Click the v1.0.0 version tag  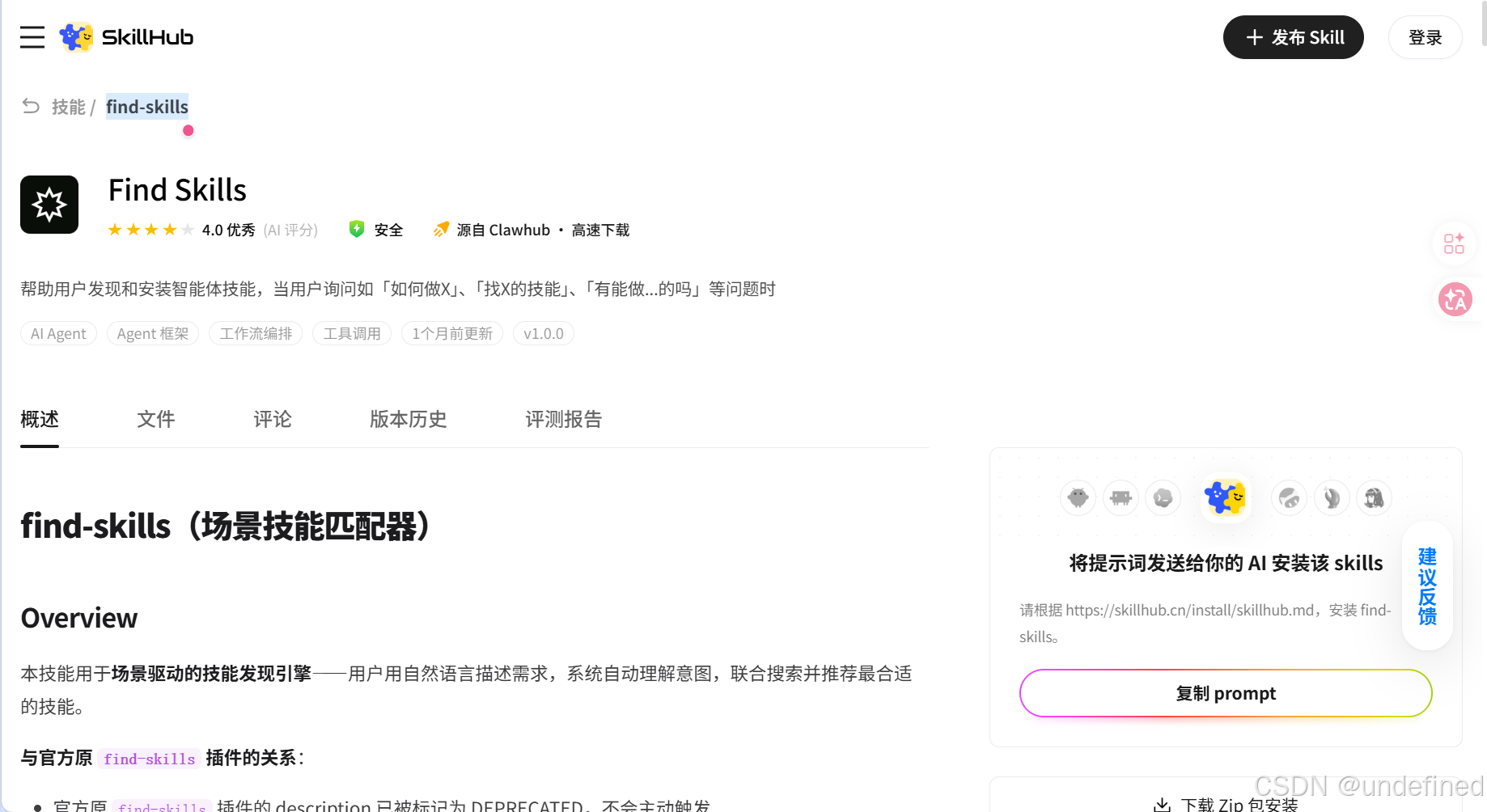[x=544, y=333]
